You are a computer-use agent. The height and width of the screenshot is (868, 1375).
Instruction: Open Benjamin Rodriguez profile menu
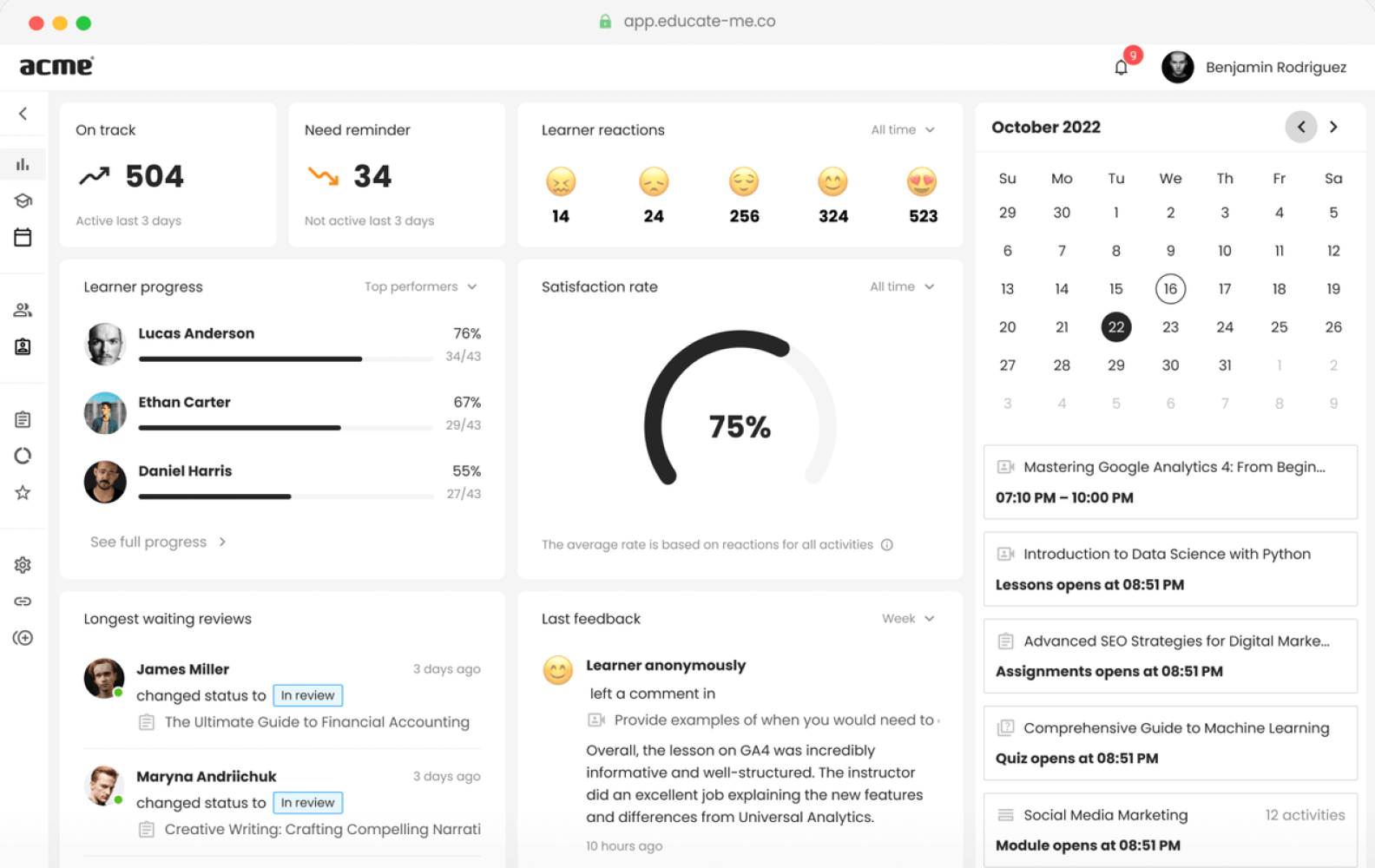tap(1254, 68)
